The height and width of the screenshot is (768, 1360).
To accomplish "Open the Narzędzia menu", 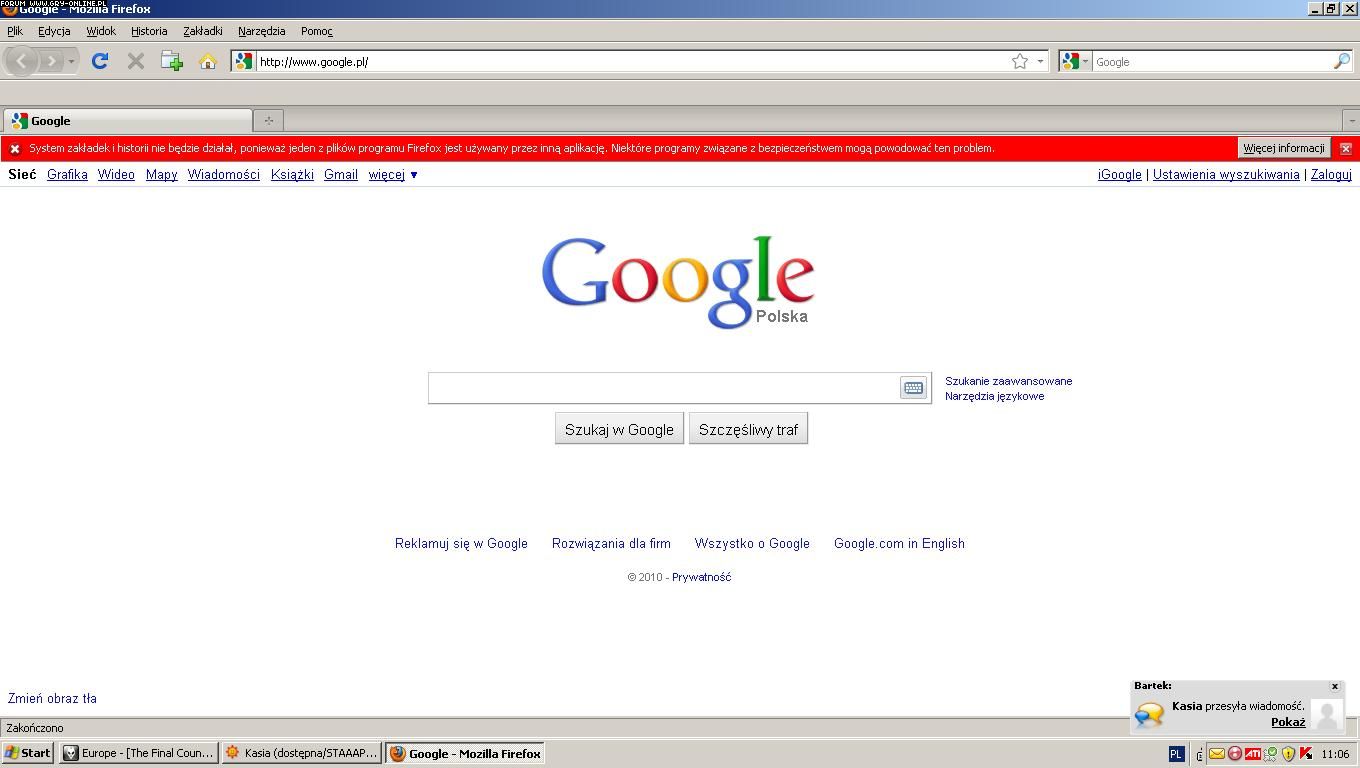I will (x=262, y=31).
